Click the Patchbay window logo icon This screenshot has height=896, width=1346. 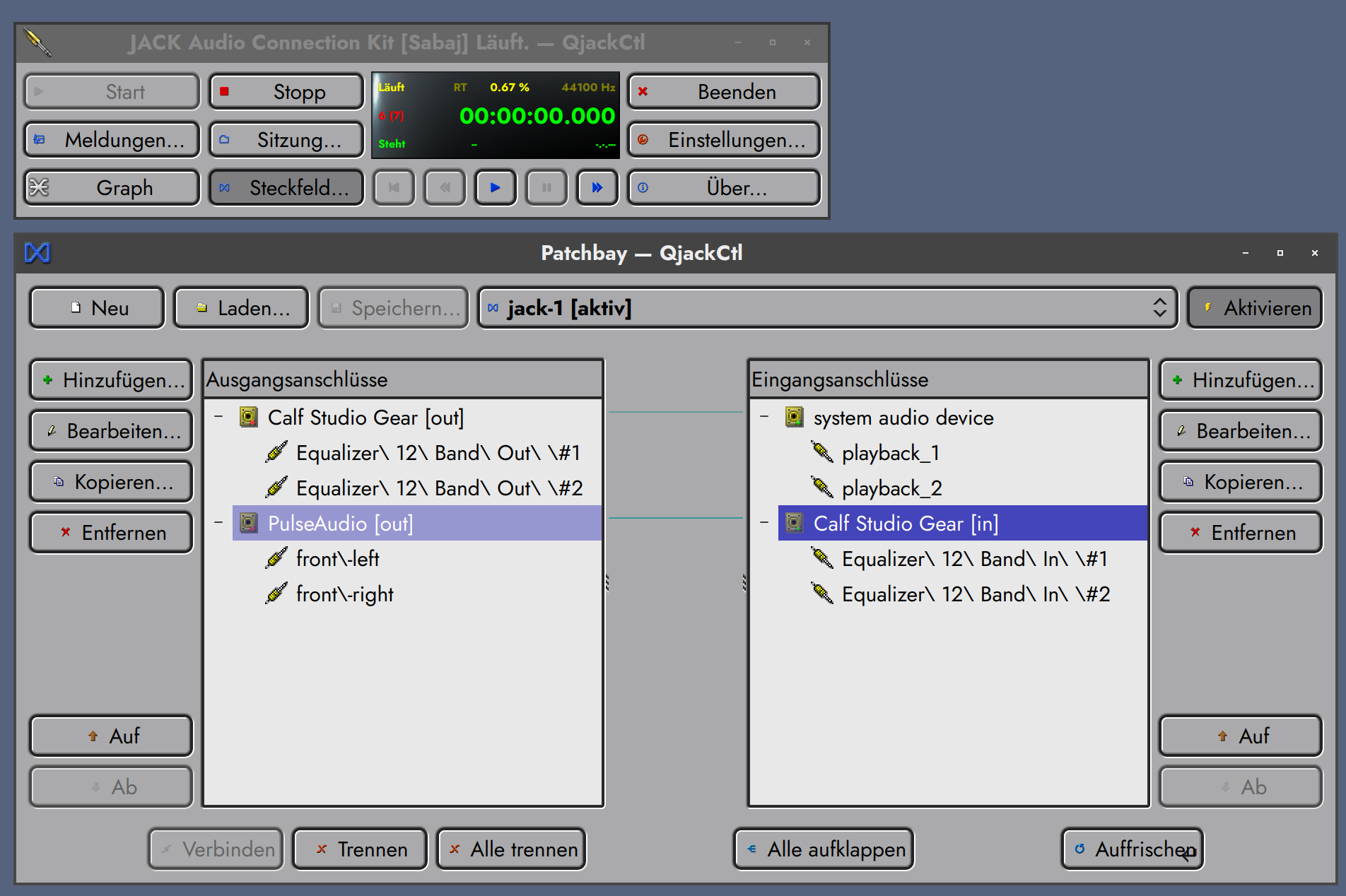[37, 253]
